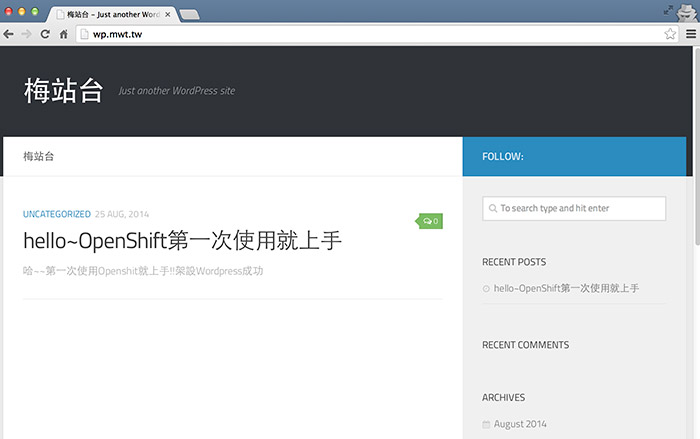700x439 pixels.
Task: Click the calendar icon beside August 2014
Action: point(486,424)
